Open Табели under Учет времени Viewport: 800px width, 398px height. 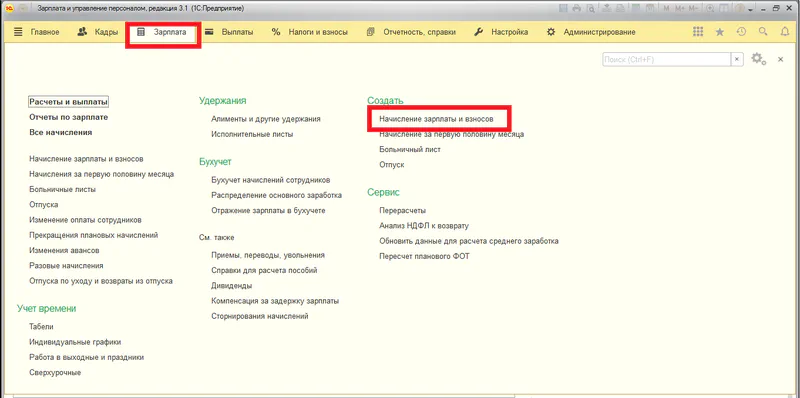[x=41, y=327]
